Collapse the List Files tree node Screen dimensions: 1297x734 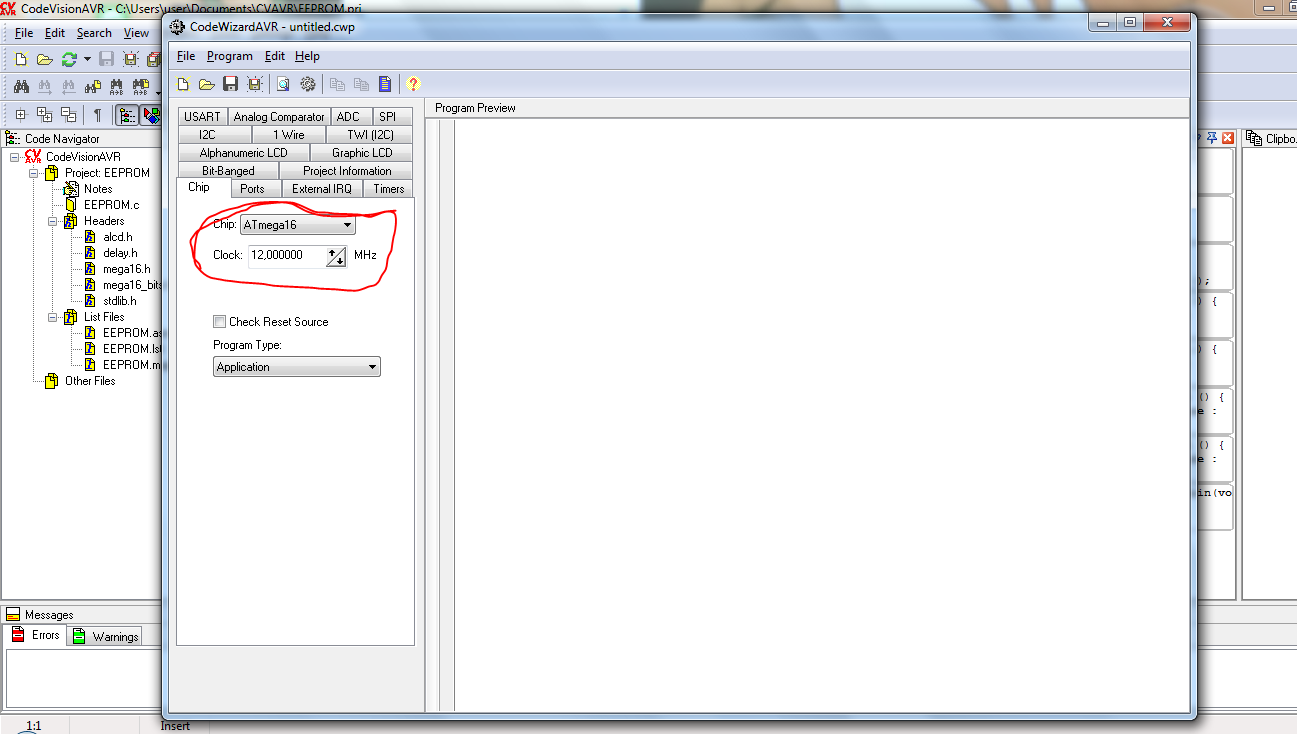click(x=54, y=317)
